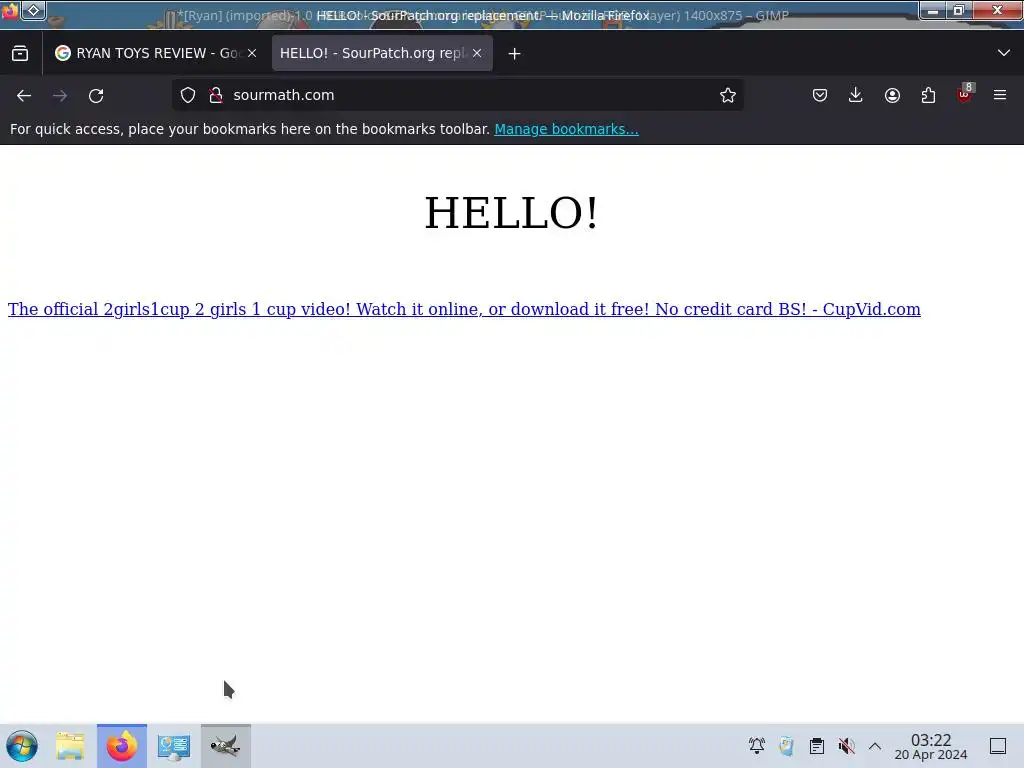Click the forward navigation arrow
This screenshot has width=1024, height=768.
[60, 96]
